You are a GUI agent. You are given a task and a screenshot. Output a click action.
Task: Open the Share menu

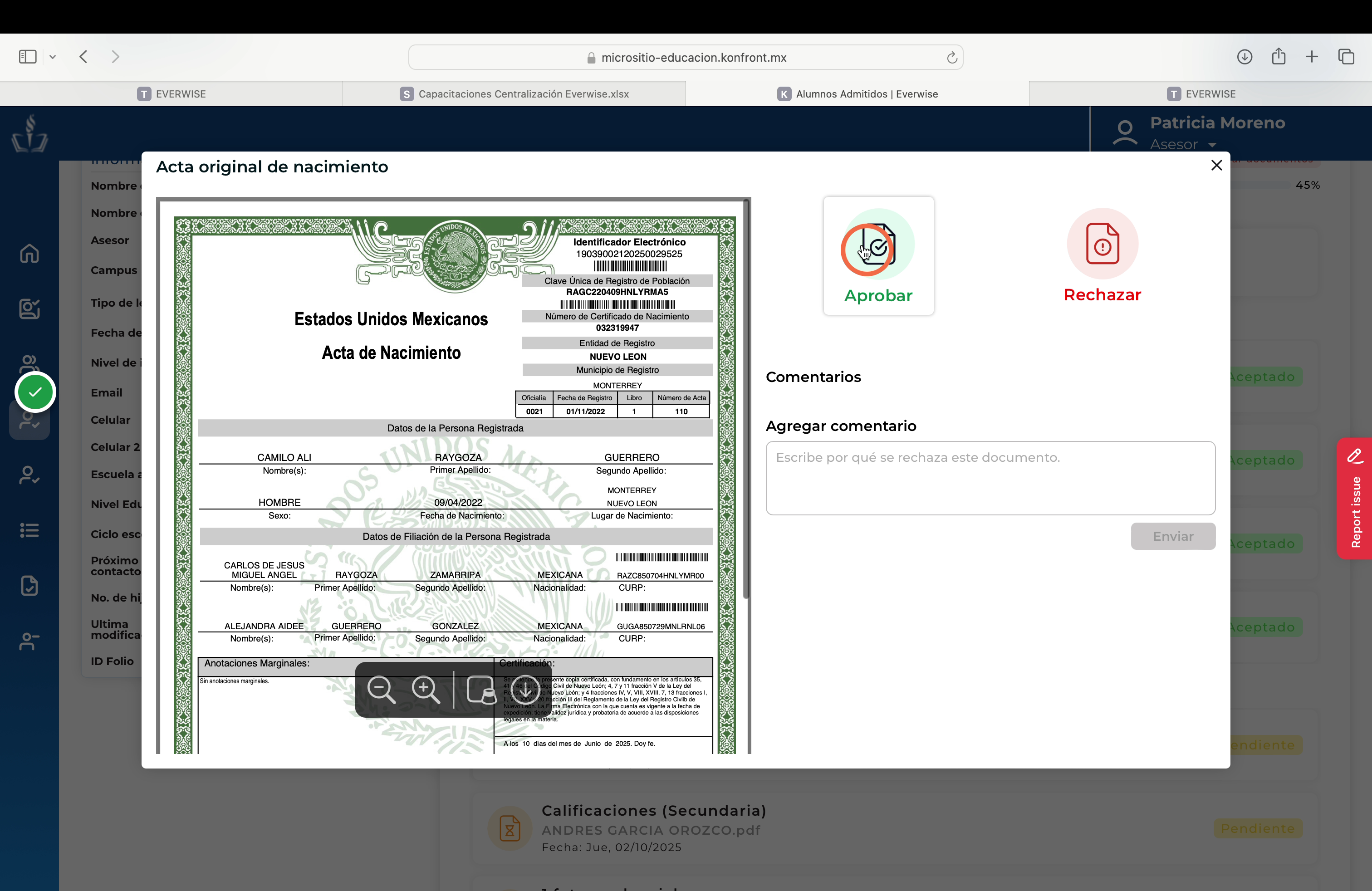[x=1279, y=56]
